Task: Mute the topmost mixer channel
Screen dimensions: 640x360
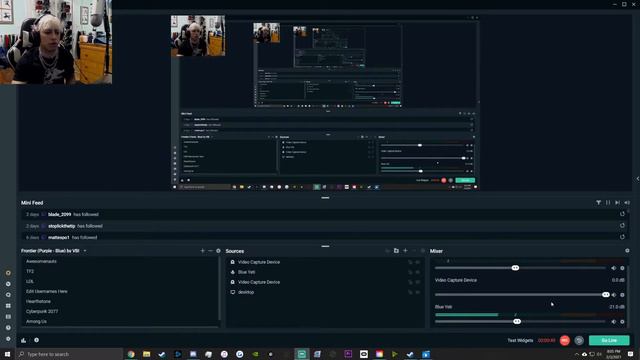Action: pos(613,268)
